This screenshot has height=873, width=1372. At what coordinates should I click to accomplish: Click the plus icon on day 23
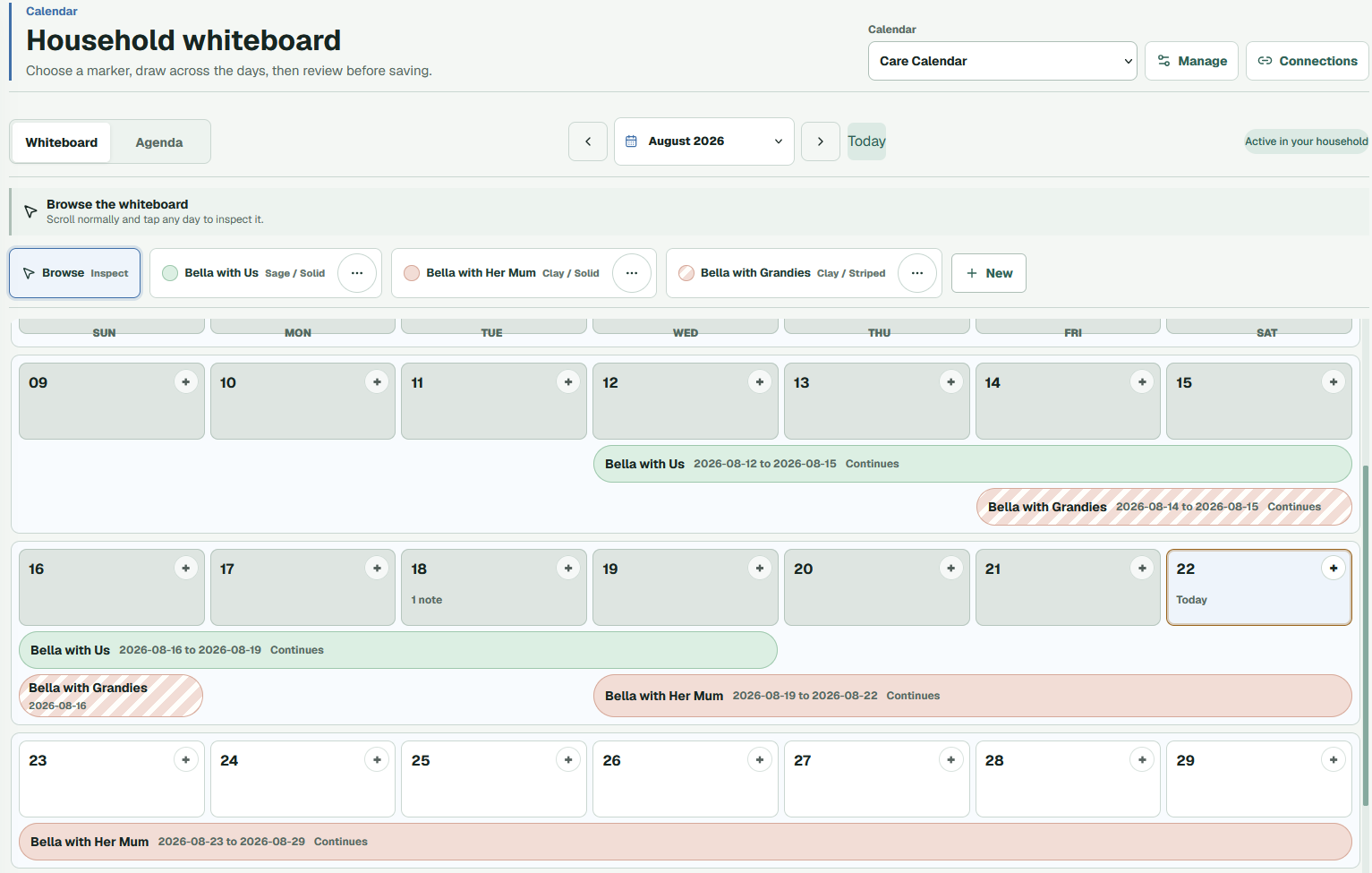186,760
